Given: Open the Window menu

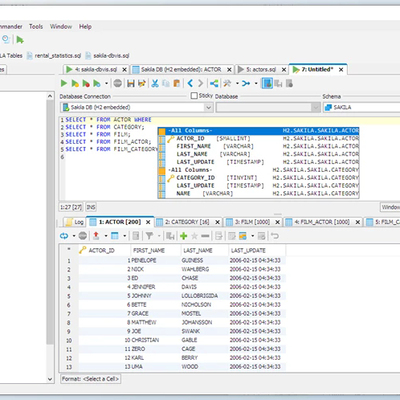Looking at the screenshot, I should coord(61,26).
